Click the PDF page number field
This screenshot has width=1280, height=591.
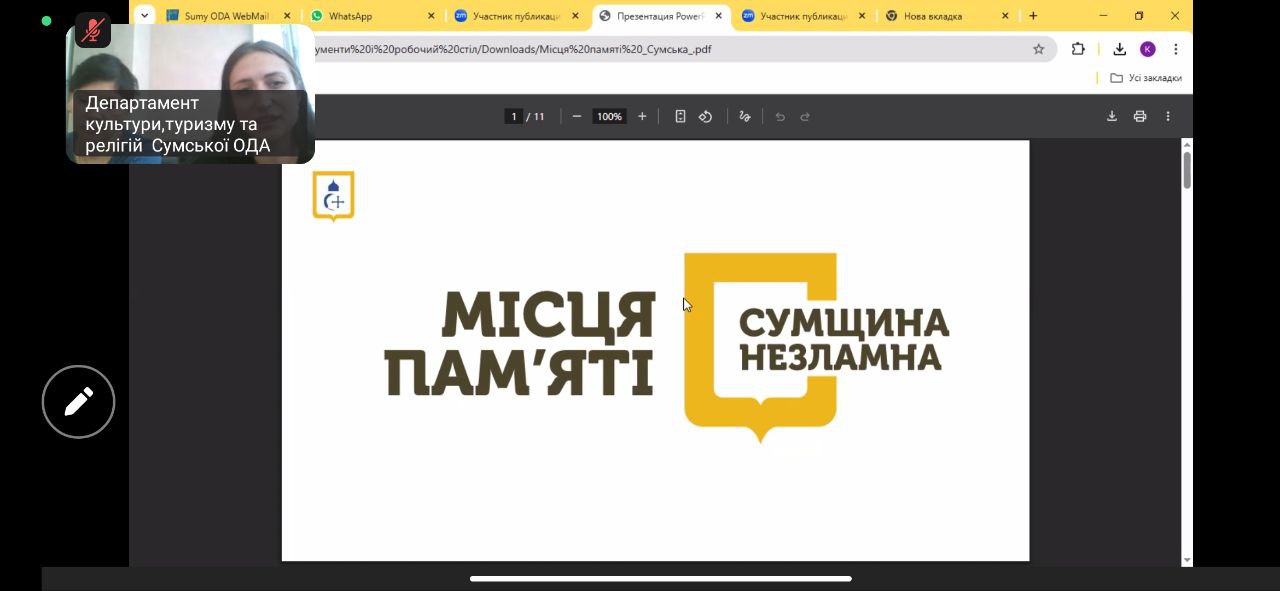514,116
